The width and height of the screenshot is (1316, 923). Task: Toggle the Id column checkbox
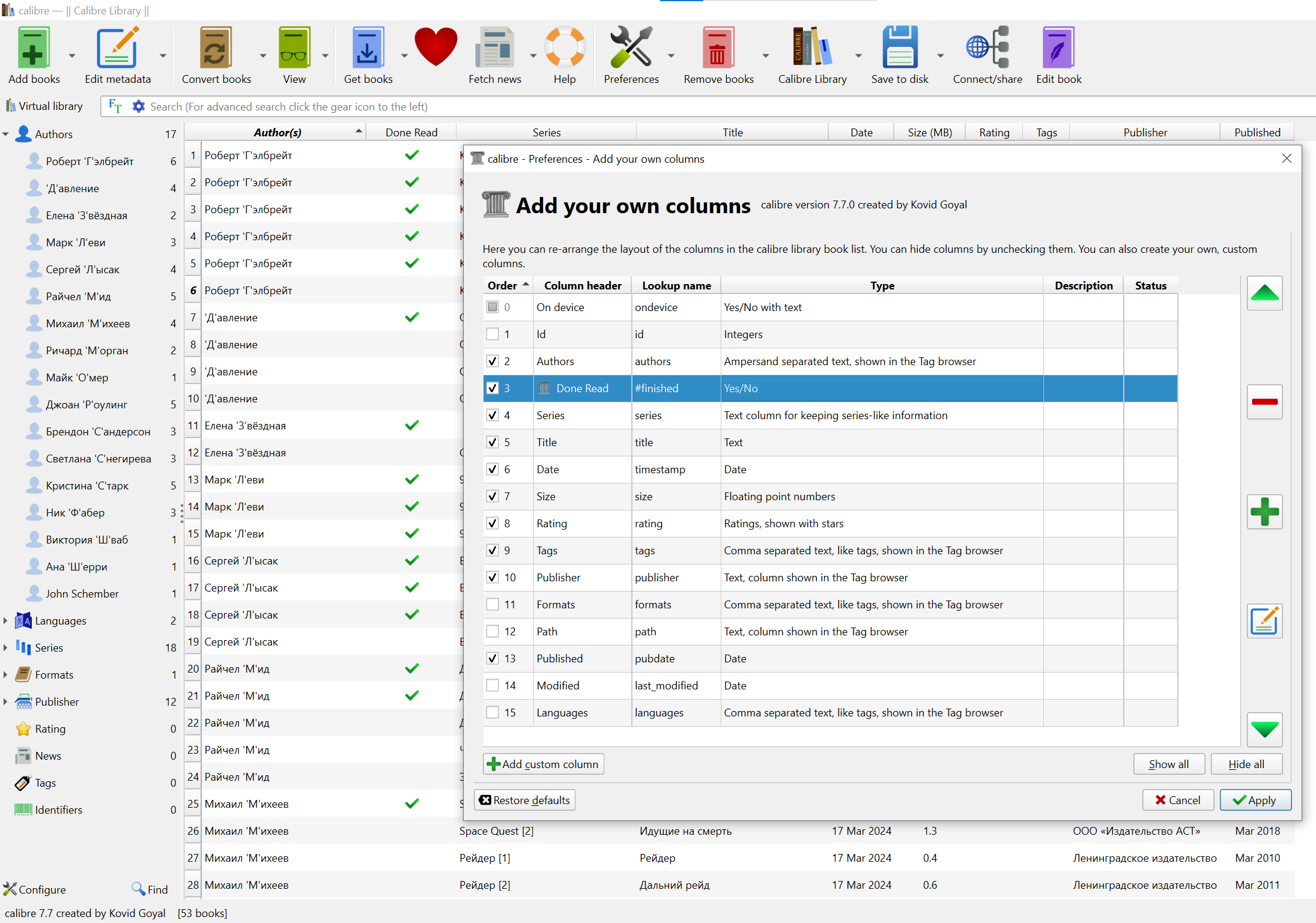(x=493, y=334)
